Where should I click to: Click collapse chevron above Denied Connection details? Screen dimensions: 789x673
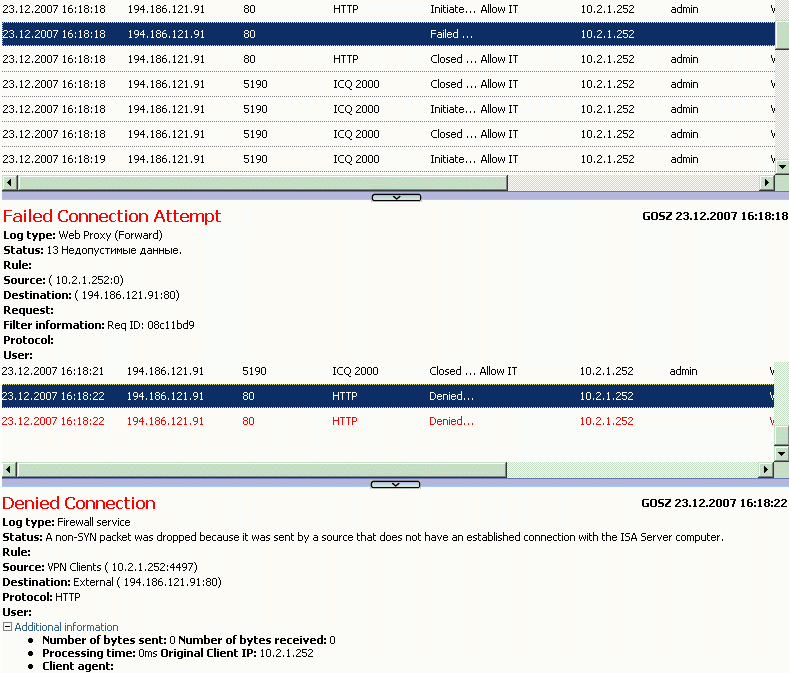coord(396,484)
